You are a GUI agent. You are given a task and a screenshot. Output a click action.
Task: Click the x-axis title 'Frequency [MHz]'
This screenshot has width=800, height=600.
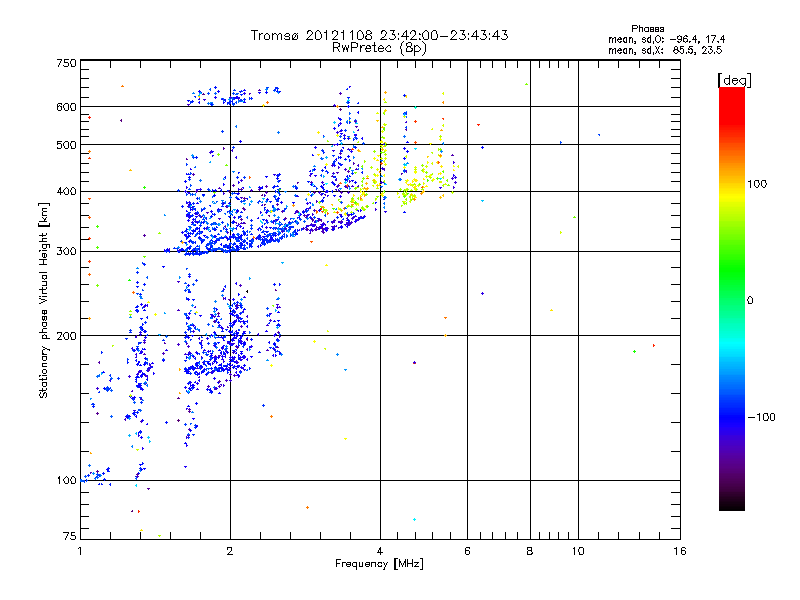[x=379, y=564]
